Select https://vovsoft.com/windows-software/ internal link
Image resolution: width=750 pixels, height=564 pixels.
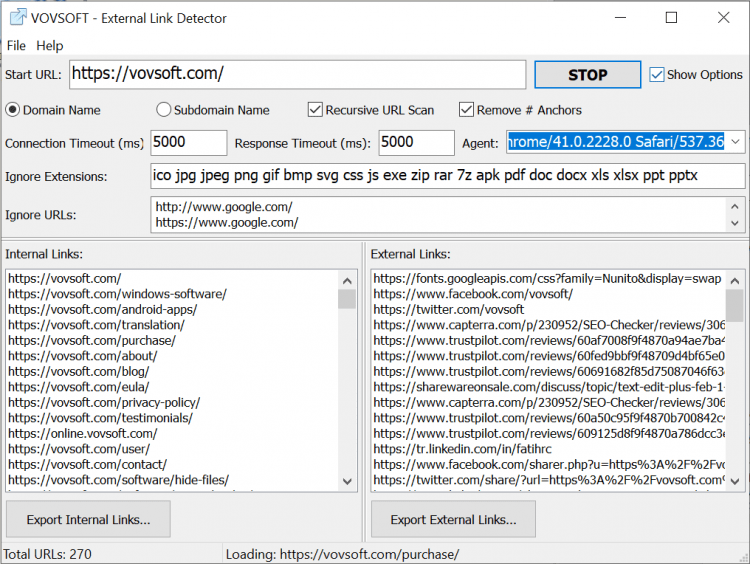[118, 294]
